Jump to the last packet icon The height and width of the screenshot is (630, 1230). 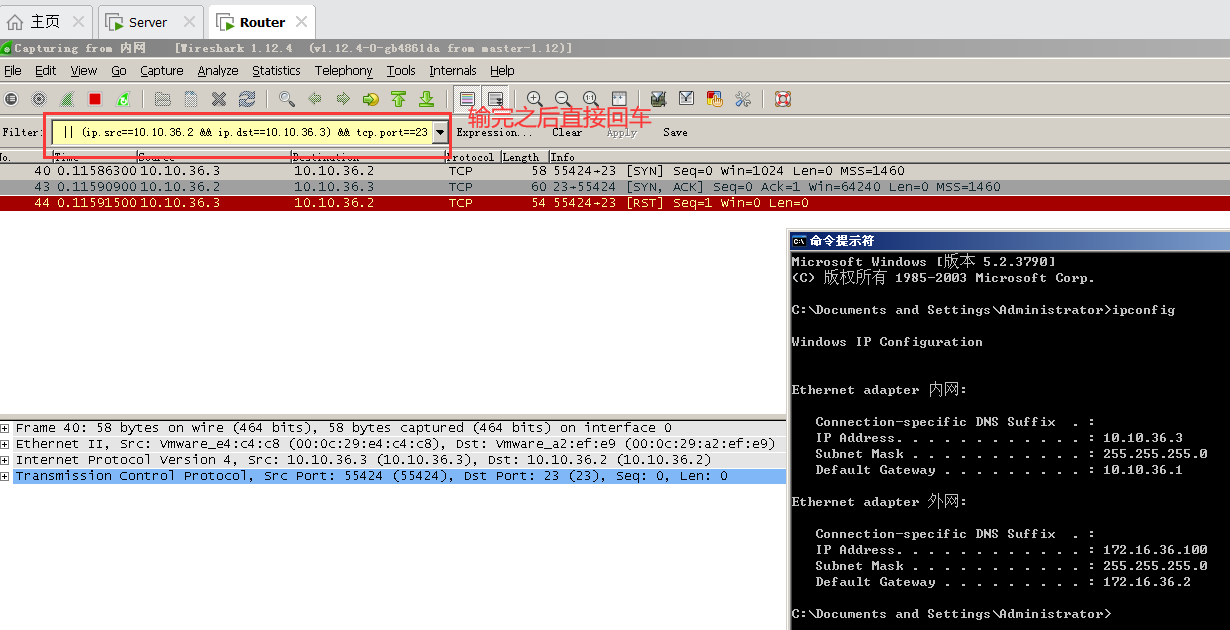427,99
